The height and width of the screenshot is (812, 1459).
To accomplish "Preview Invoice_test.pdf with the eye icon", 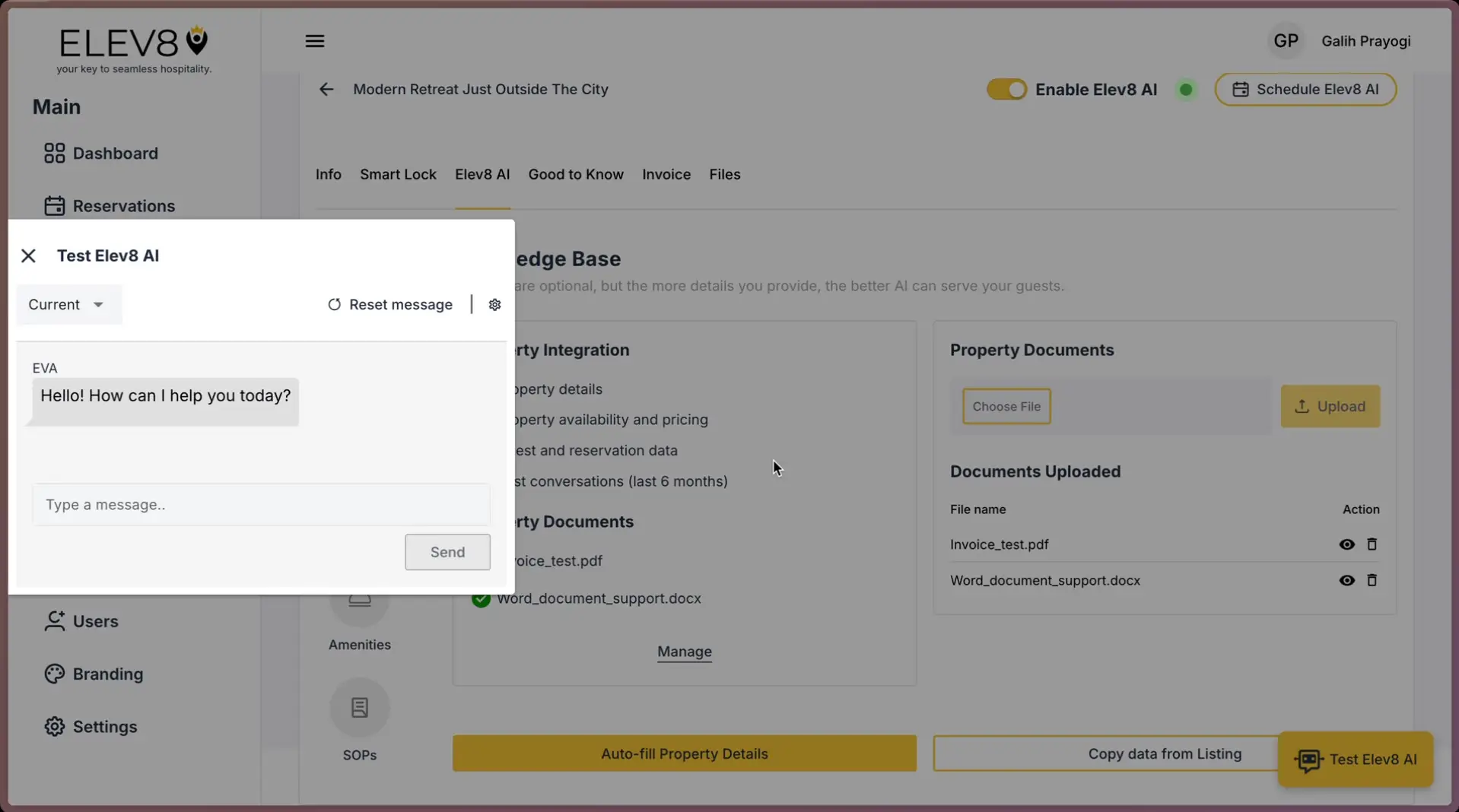I will click(x=1346, y=544).
